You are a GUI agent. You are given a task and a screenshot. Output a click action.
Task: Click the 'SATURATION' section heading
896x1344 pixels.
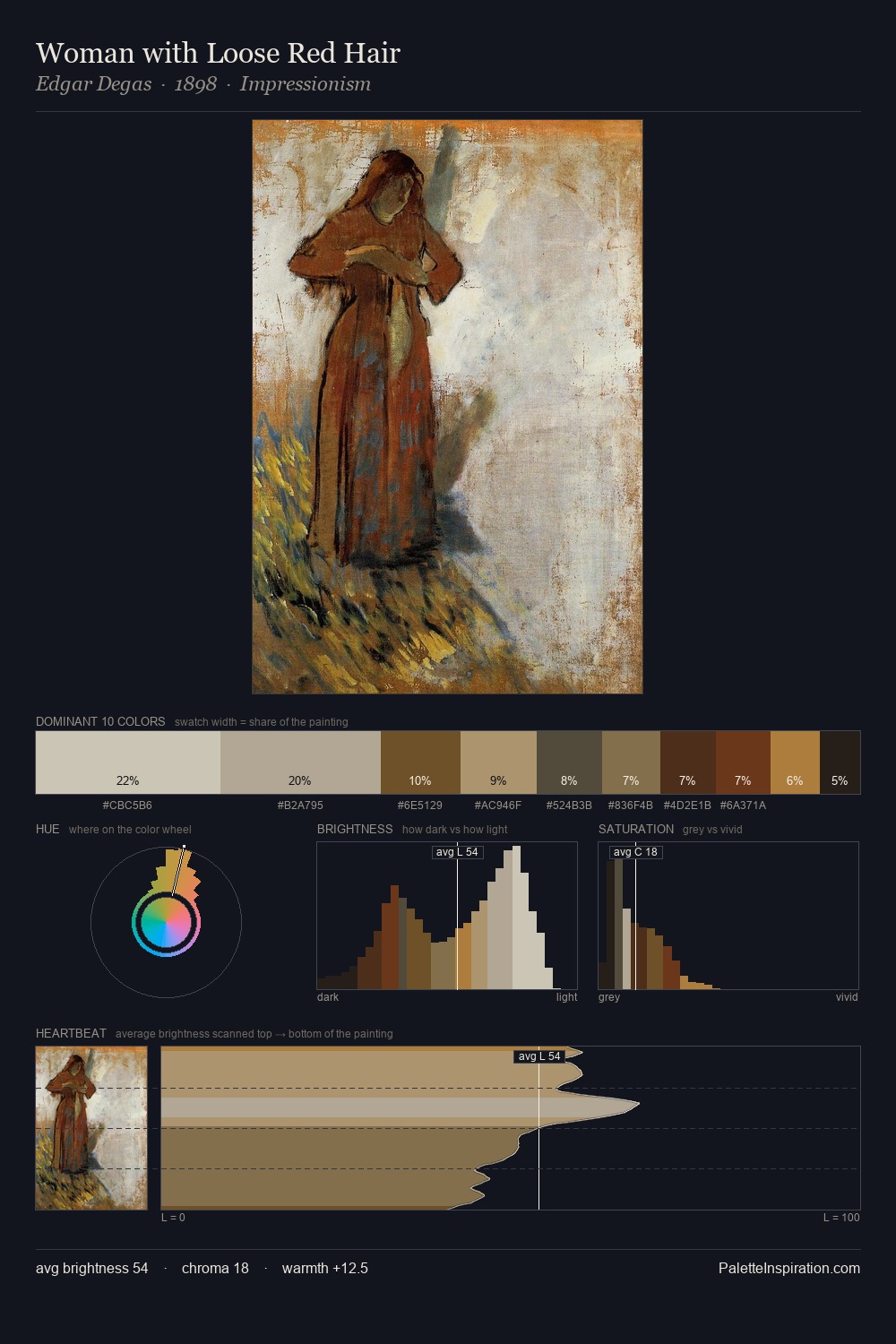[x=636, y=829]
